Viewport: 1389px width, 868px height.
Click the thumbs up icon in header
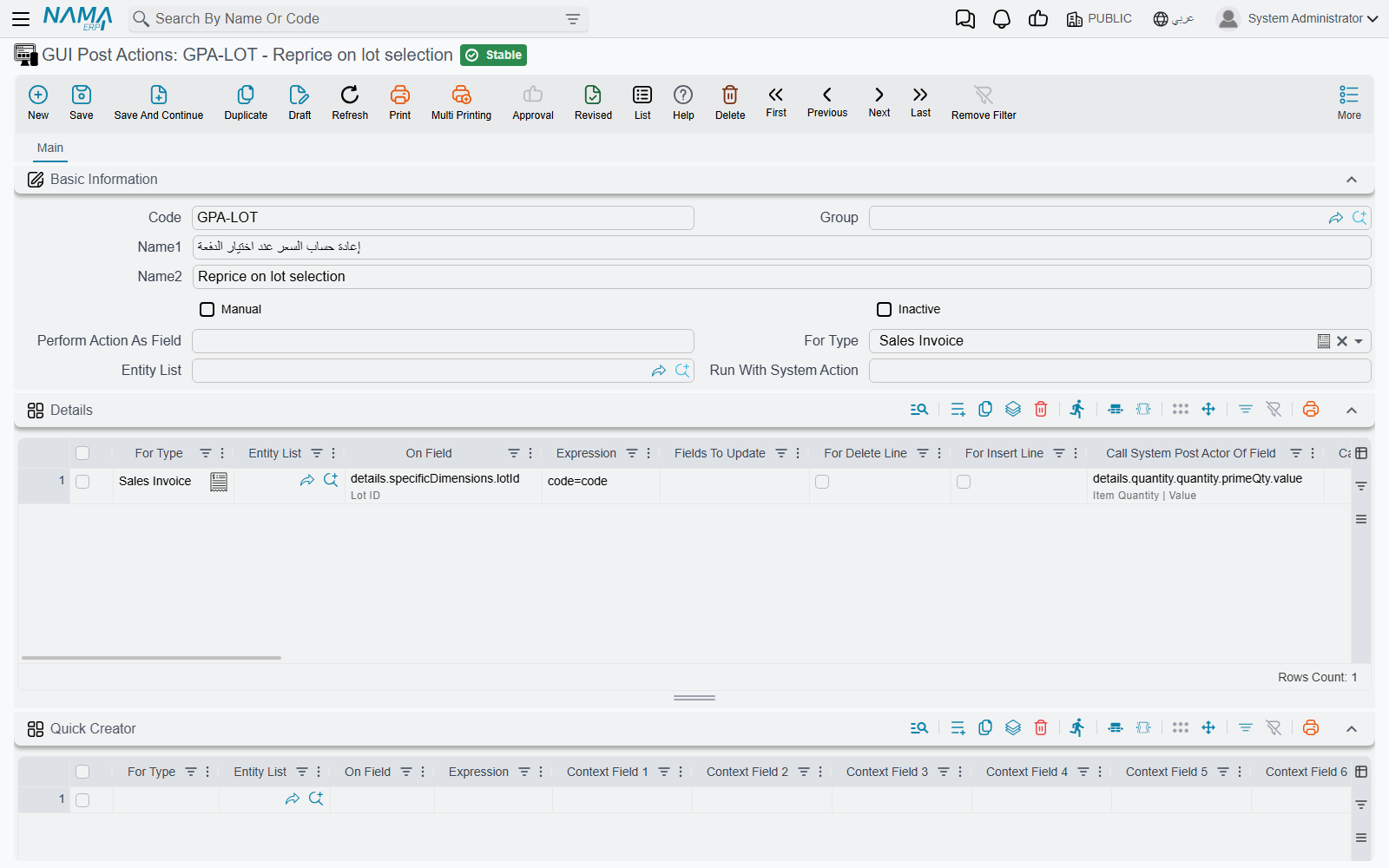tap(1038, 19)
